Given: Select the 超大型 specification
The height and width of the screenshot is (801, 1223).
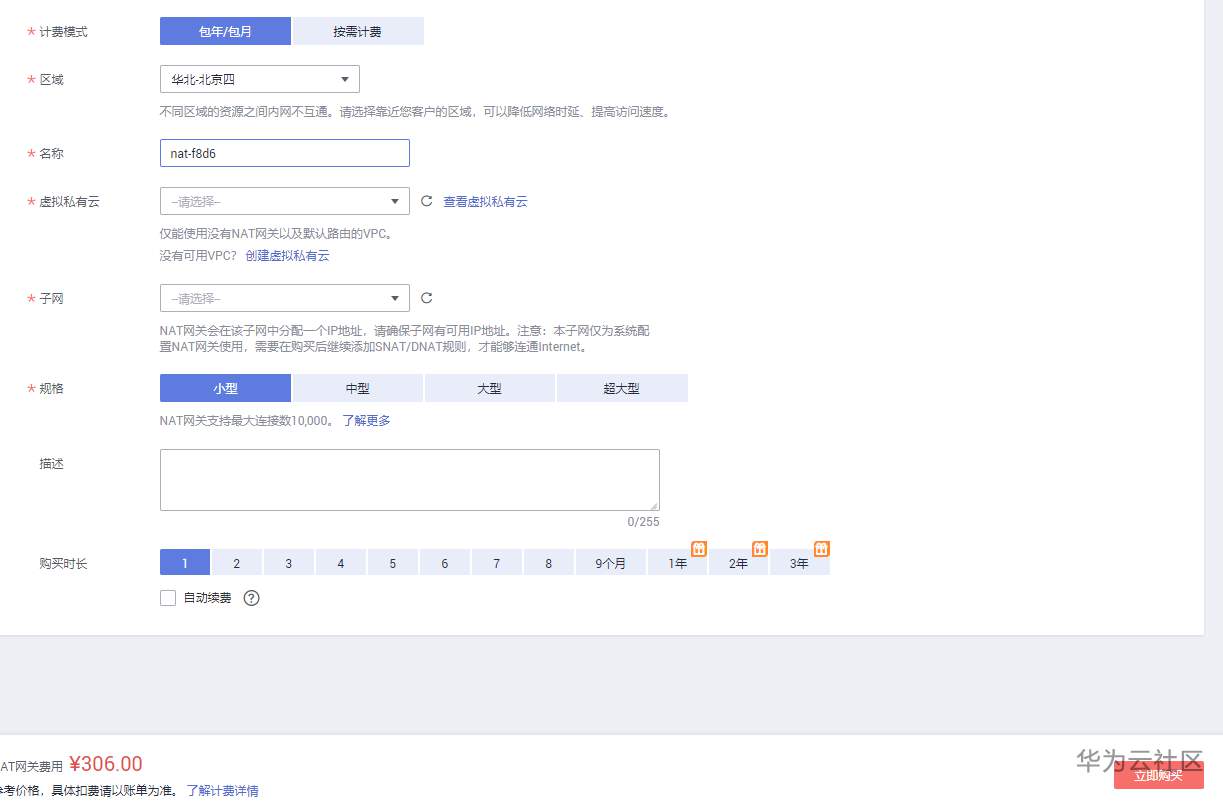Looking at the screenshot, I should click(x=622, y=388).
